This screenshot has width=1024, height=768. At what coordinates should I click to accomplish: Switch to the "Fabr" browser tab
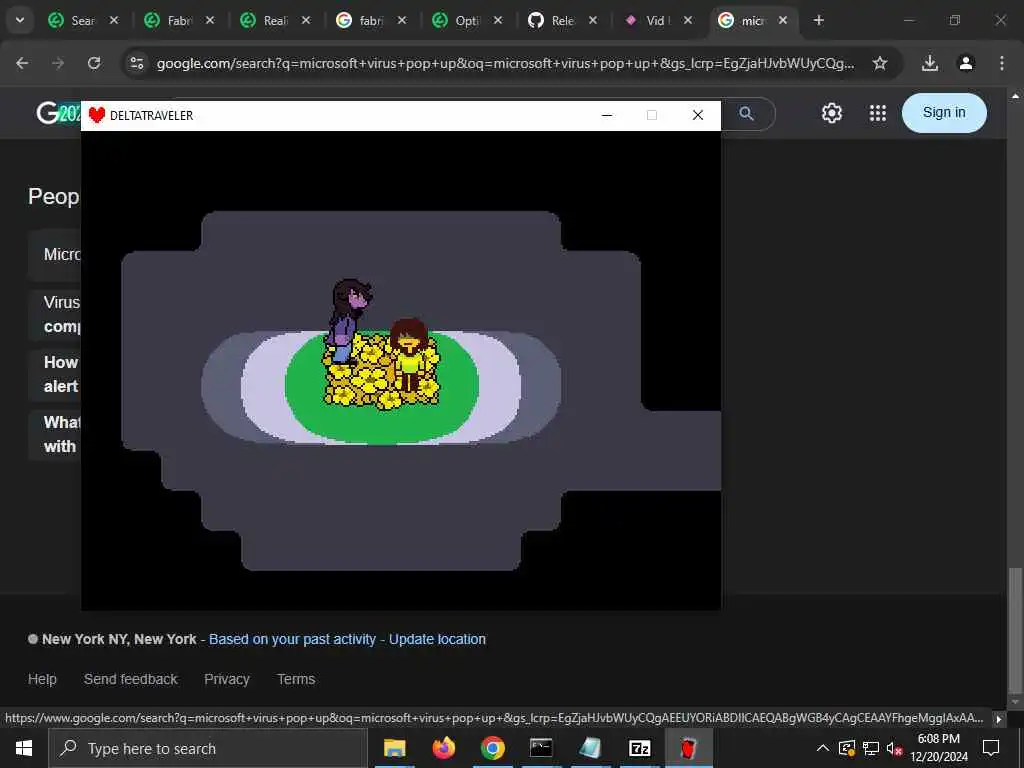(168, 20)
